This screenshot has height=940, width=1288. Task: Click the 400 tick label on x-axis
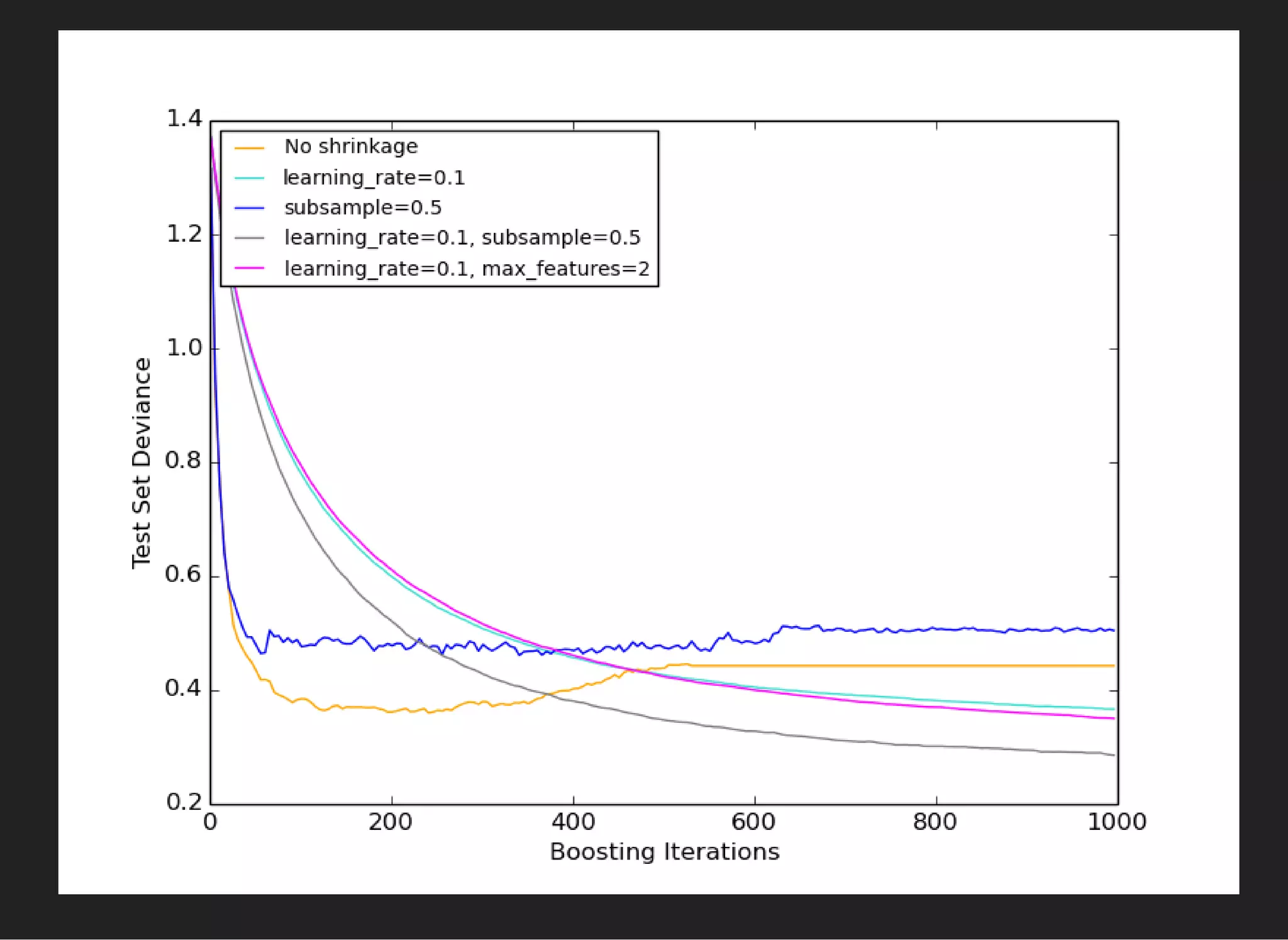pos(572,822)
